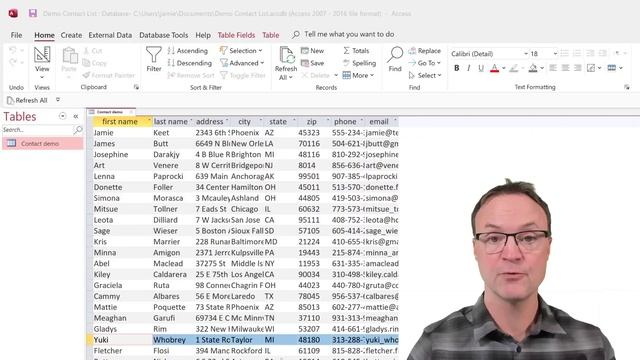Image resolution: width=640 pixels, height=360 pixels.
Task: Open the Table Fields tab
Action: (236, 35)
